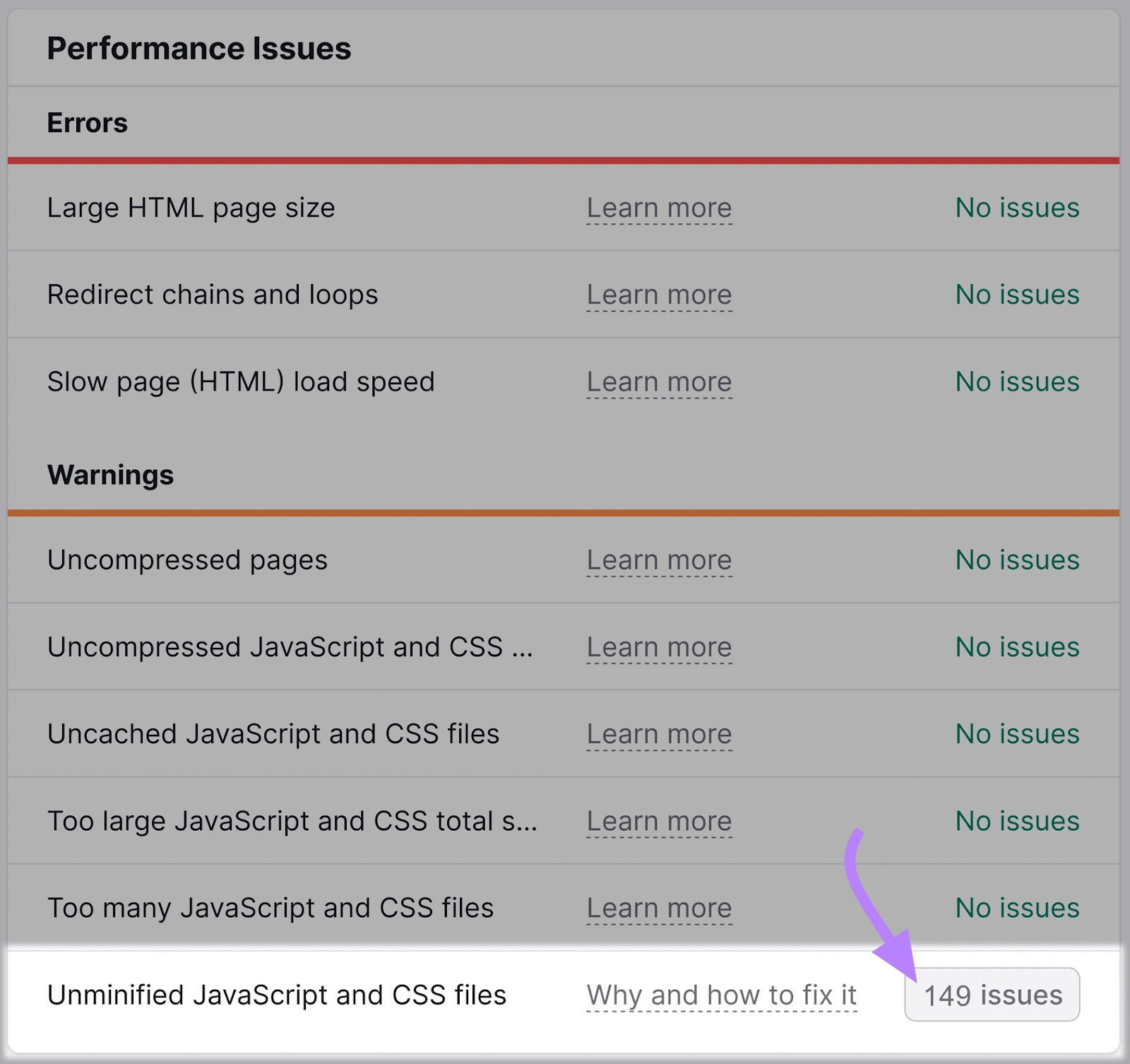This screenshot has height=1064, width=1130.
Task: Click Learn more for Slow page load speed
Action: [x=659, y=382]
